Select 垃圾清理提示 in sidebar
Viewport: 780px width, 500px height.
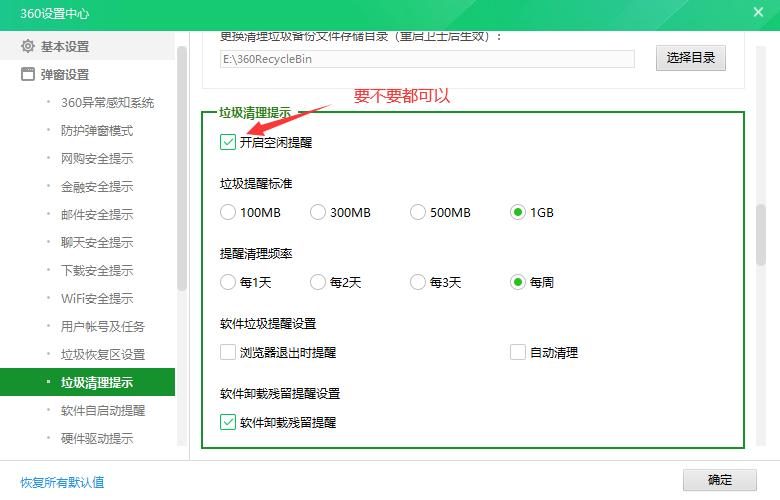(88, 382)
